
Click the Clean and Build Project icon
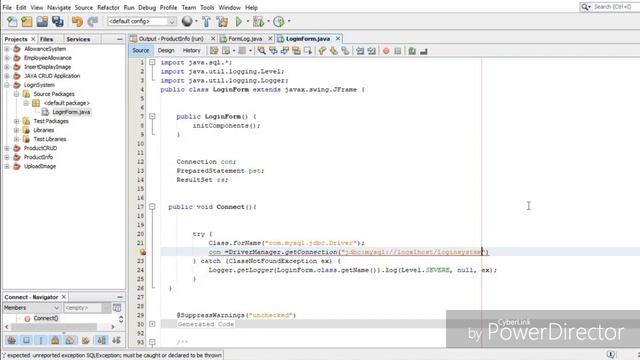[x=222, y=22]
